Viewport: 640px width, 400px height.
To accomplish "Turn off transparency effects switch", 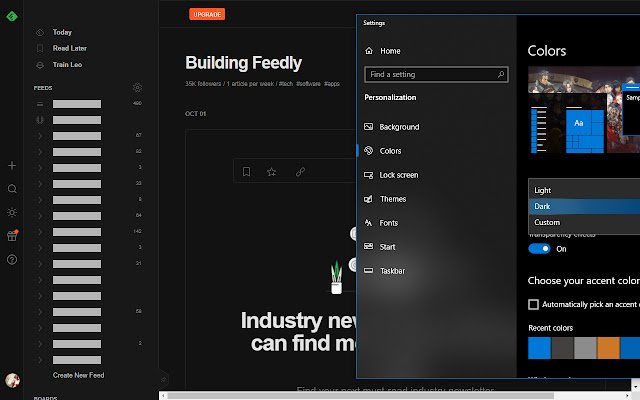I will click(539, 249).
